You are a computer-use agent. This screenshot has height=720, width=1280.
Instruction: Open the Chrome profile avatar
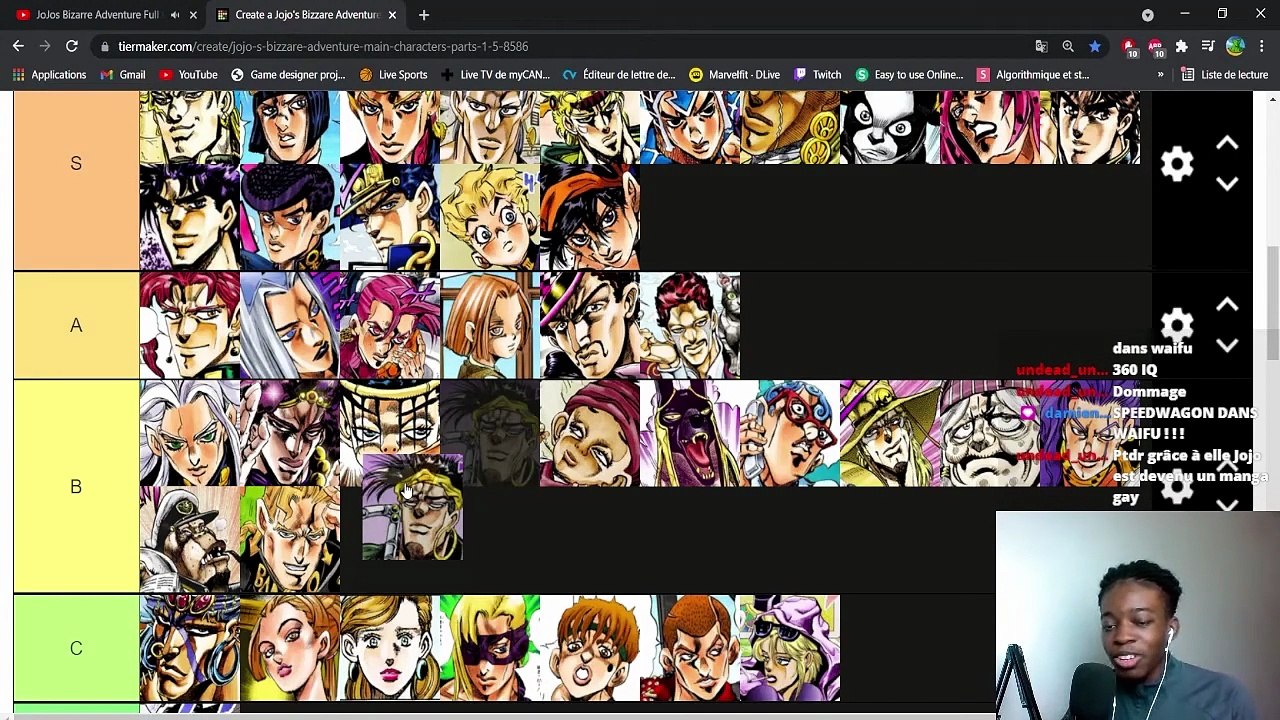(1235, 46)
